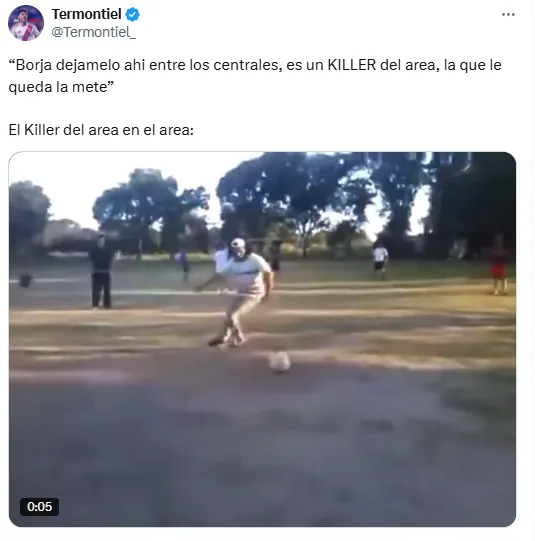Click the word "centrales" in the tweet
The width and height of the screenshot is (535, 541).
click(x=246, y=65)
